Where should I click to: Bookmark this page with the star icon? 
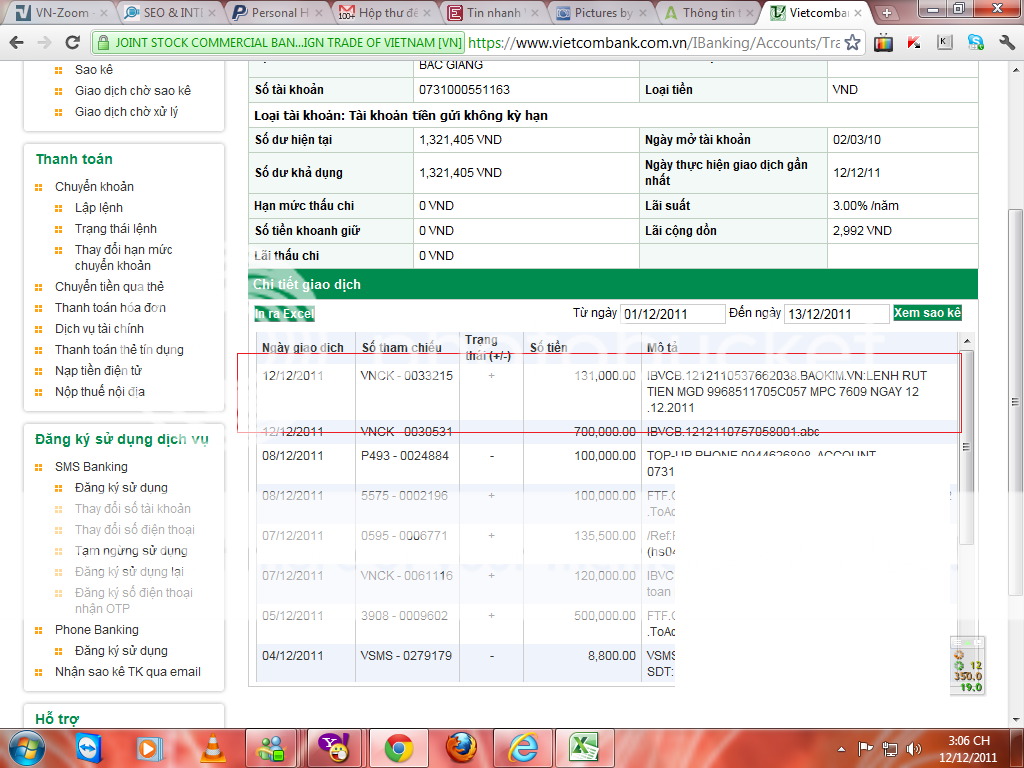pyautogui.click(x=852, y=43)
